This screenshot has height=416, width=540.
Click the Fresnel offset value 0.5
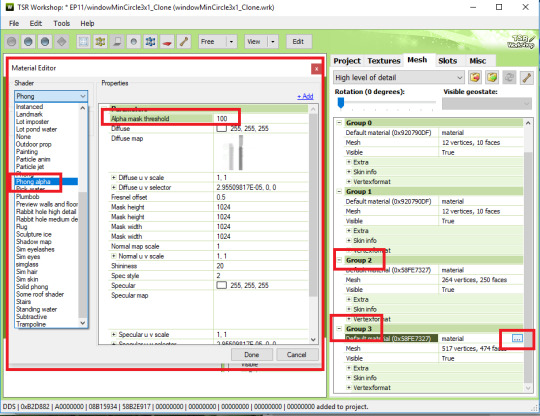click(221, 197)
